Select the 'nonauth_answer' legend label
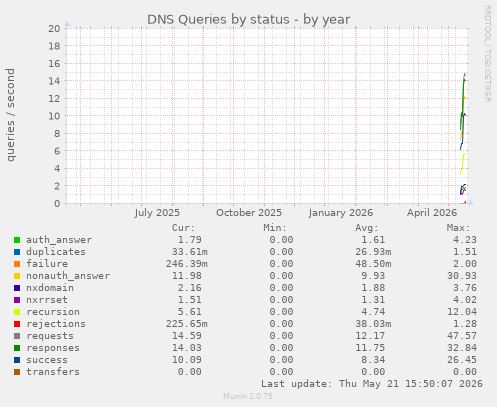 tap(68, 276)
